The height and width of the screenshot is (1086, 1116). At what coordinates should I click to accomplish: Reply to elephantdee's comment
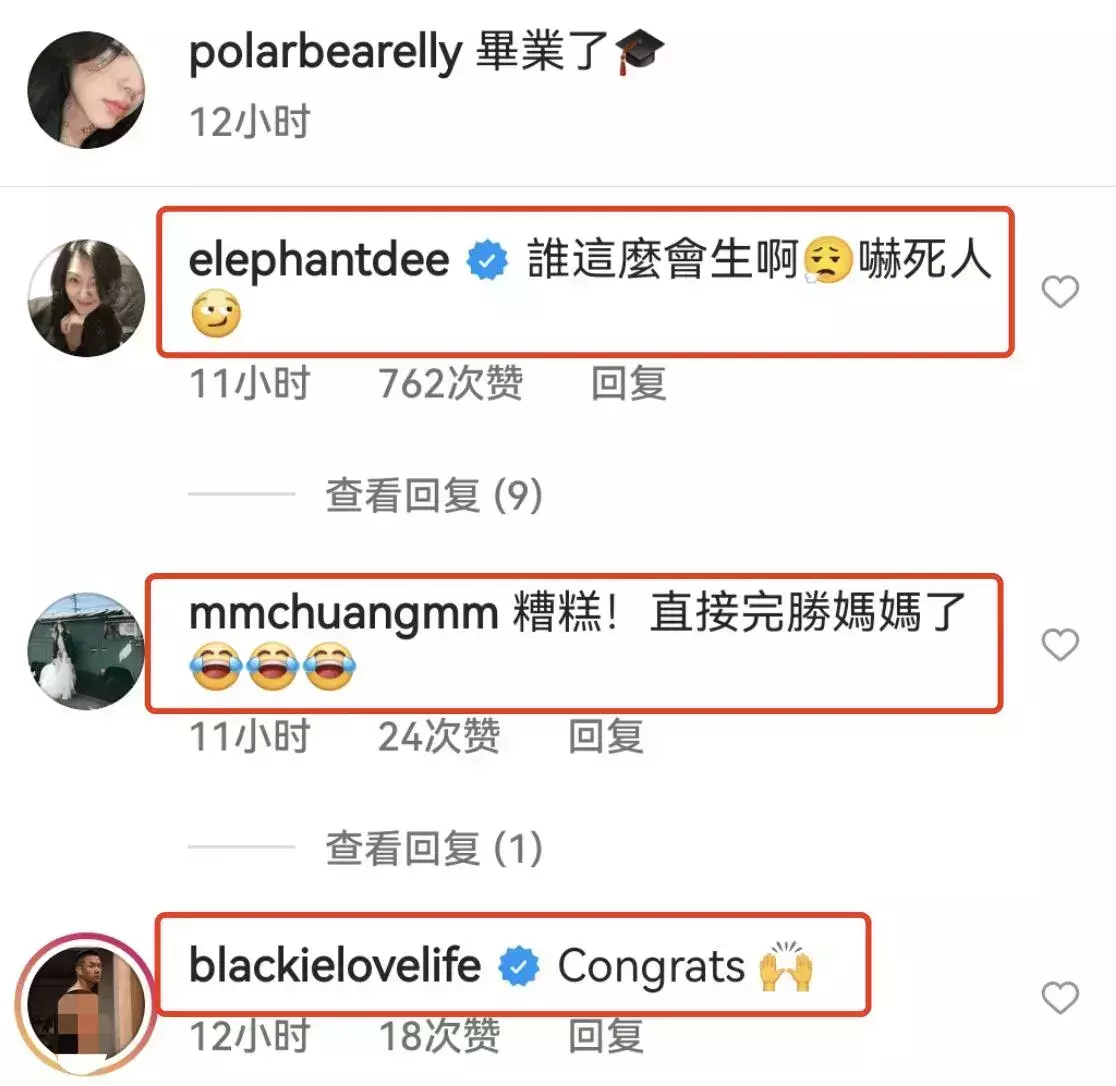click(629, 384)
